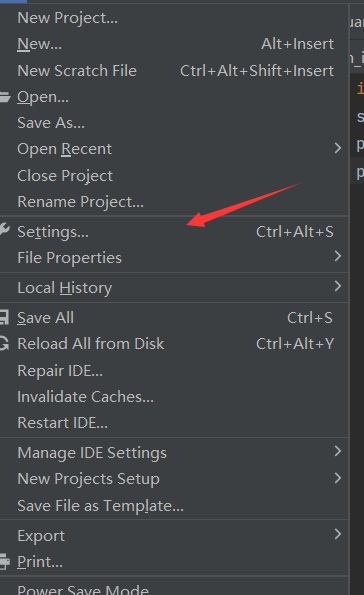Expand the File Properties submenu arrow

pyautogui.click(x=337, y=256)
